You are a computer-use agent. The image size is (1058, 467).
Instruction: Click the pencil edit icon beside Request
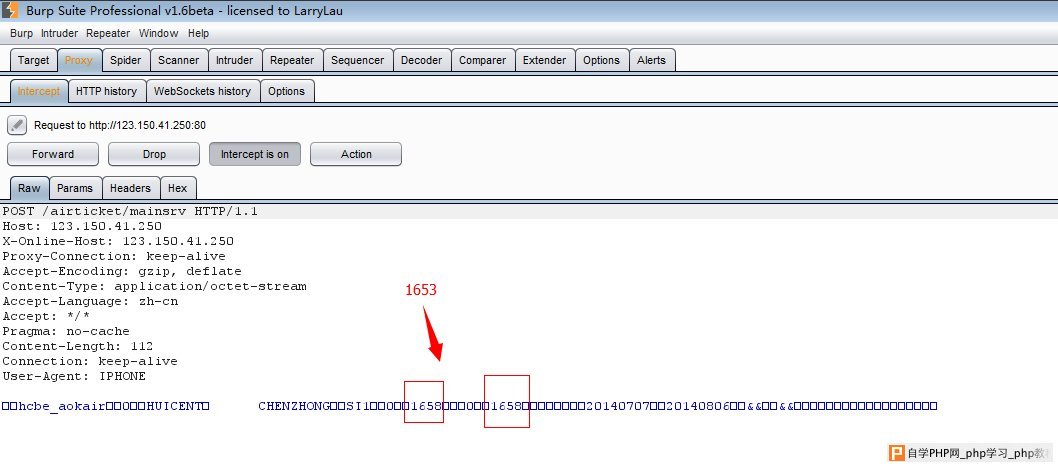[18, 125]
